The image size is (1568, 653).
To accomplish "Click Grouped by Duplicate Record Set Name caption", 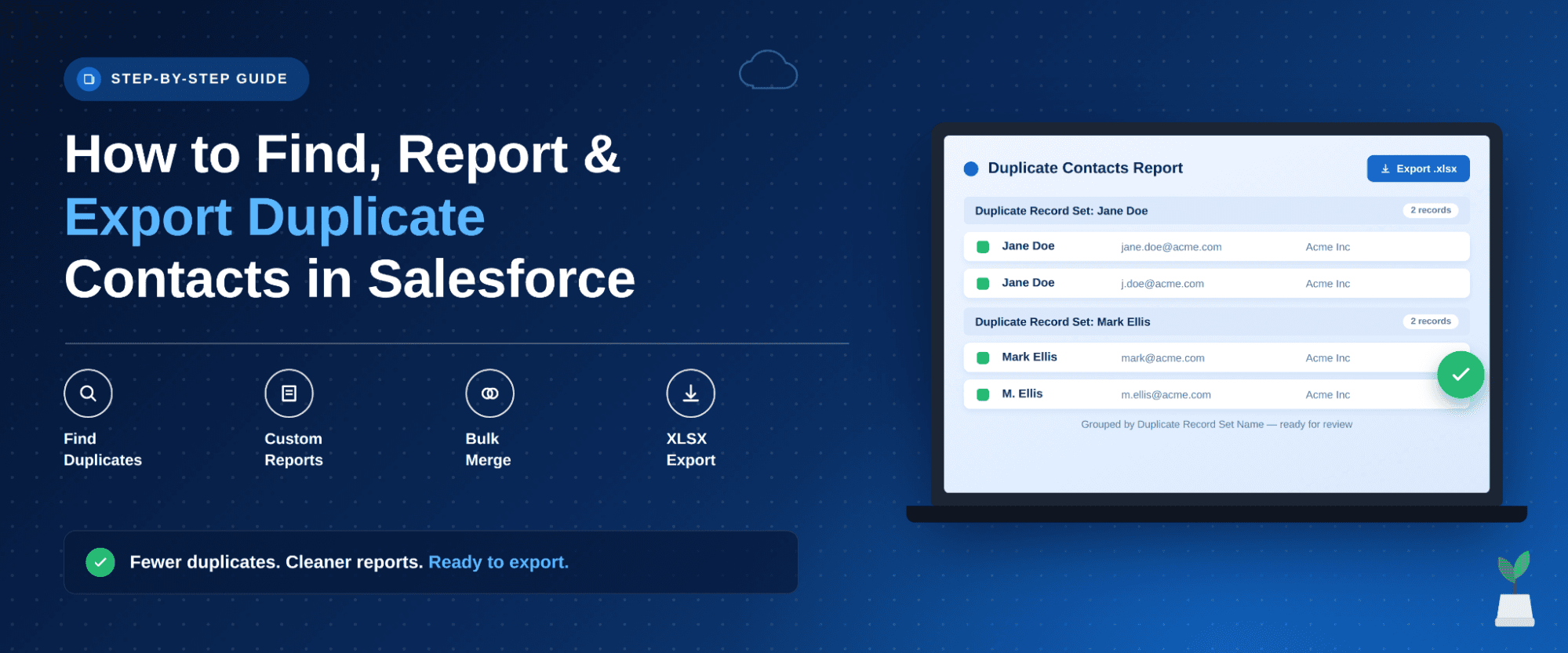I will 1217,425.
